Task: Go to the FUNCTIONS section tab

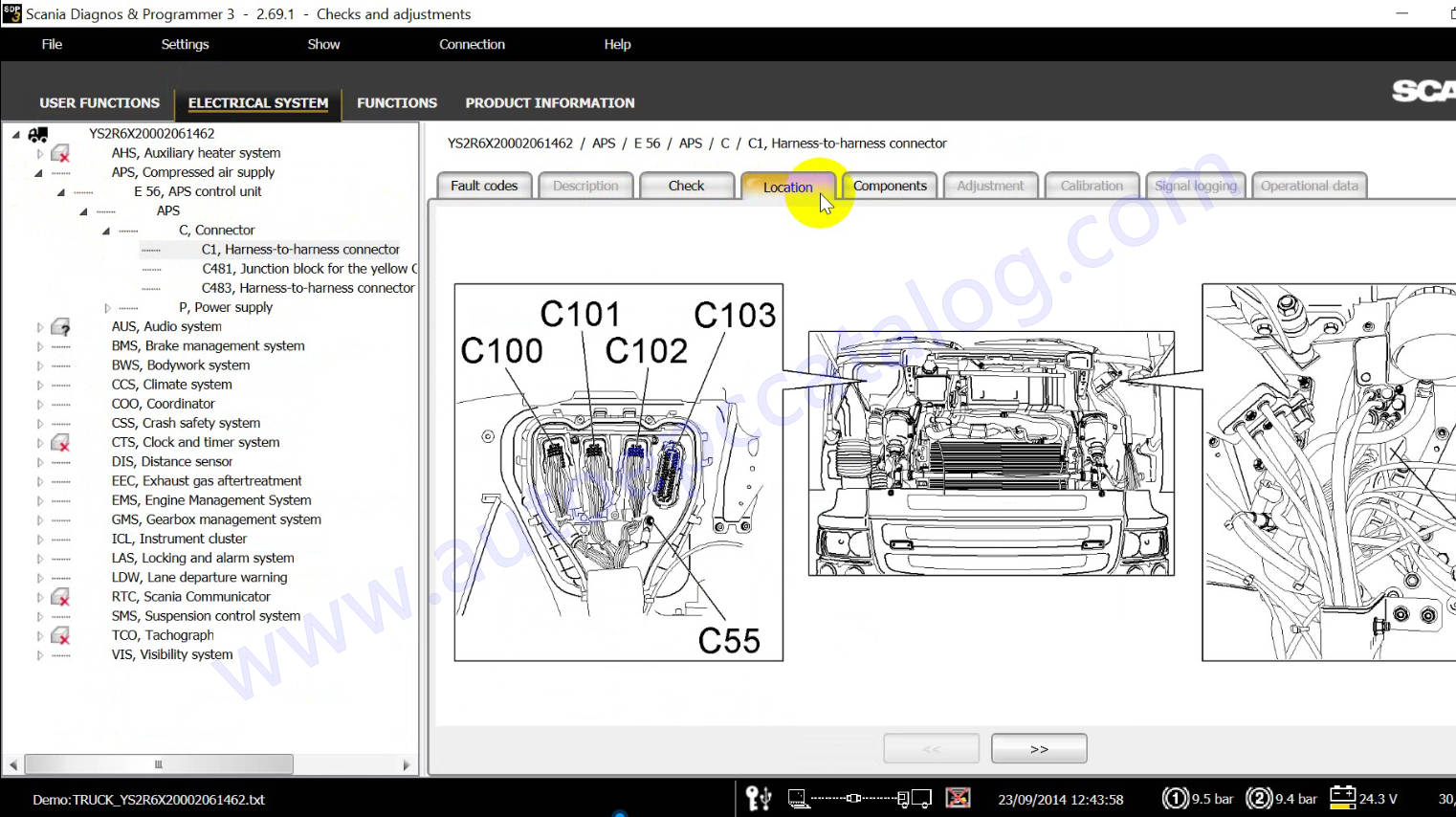Action: pyautogui.click(x=396, y=103)
